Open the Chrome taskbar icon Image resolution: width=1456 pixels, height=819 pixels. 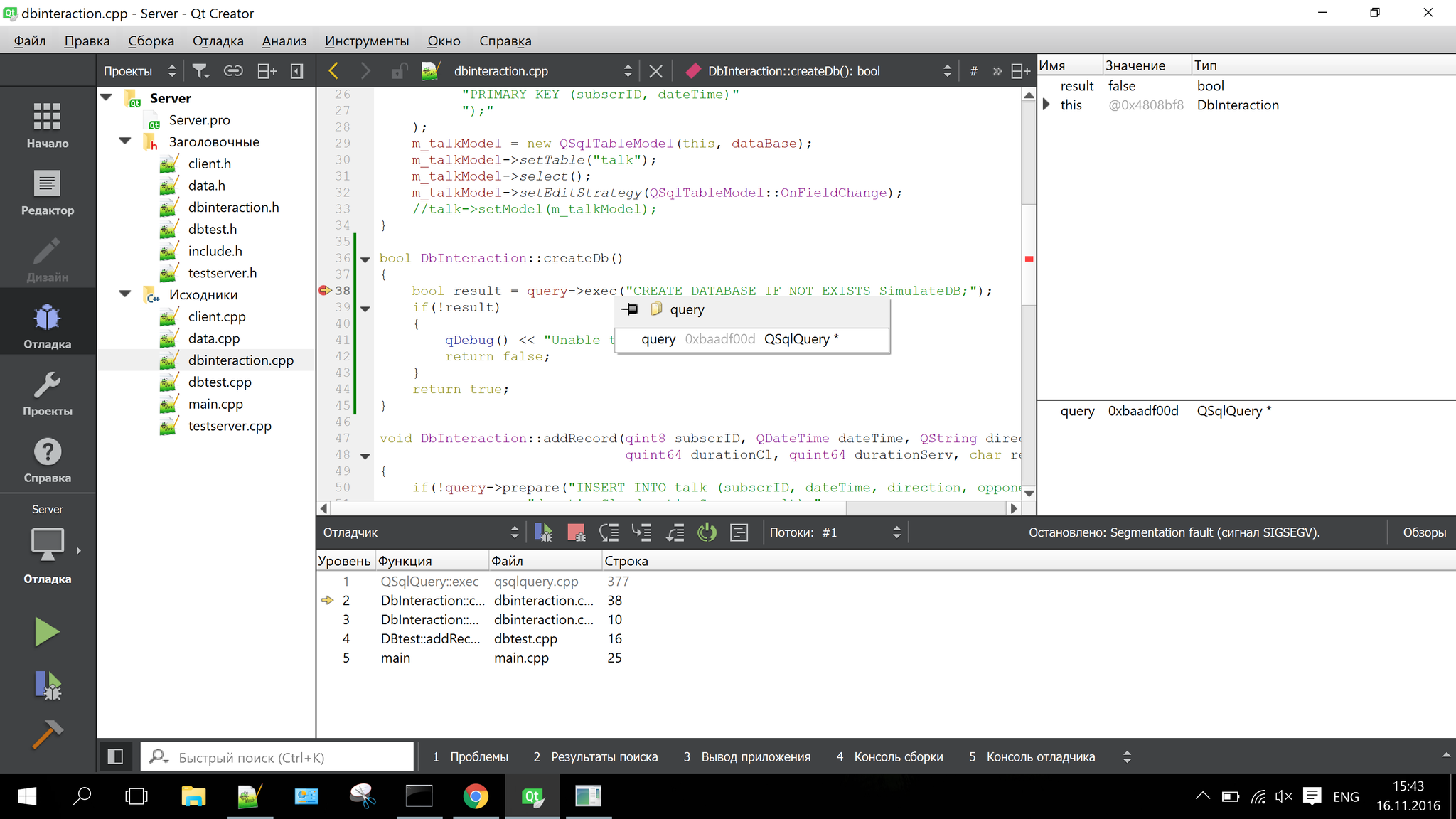[476, 796]
